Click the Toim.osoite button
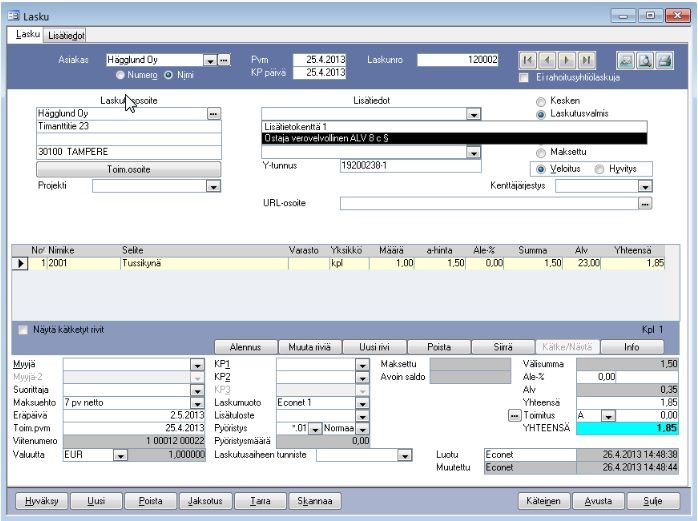698x521 pixels. pos(129,170)
